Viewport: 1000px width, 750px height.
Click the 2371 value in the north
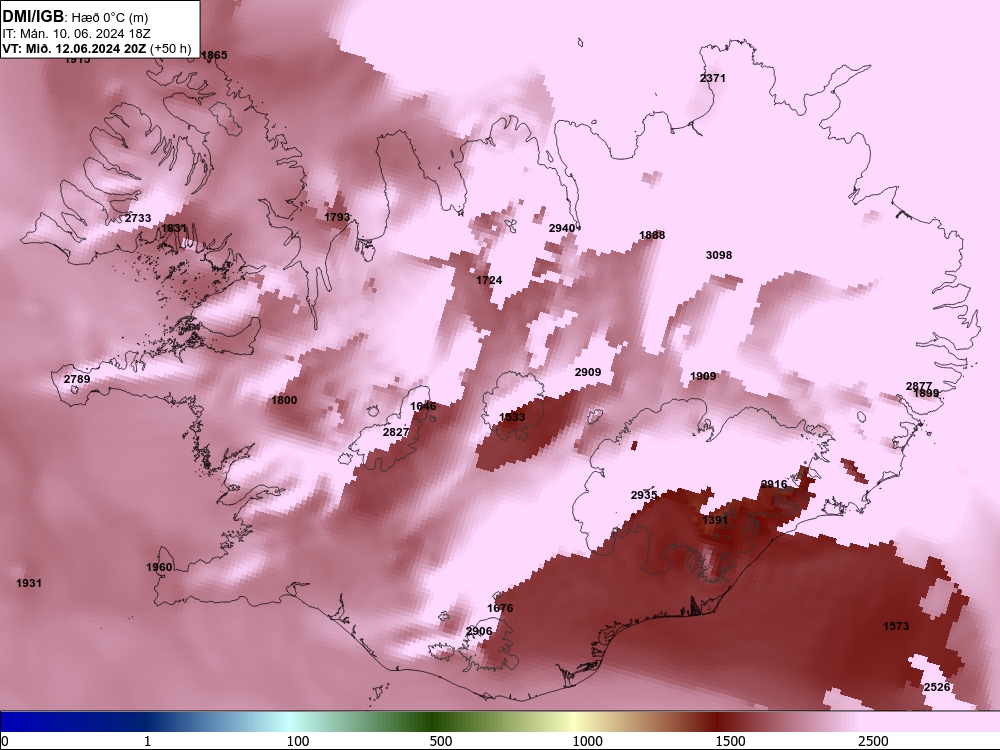712,78
